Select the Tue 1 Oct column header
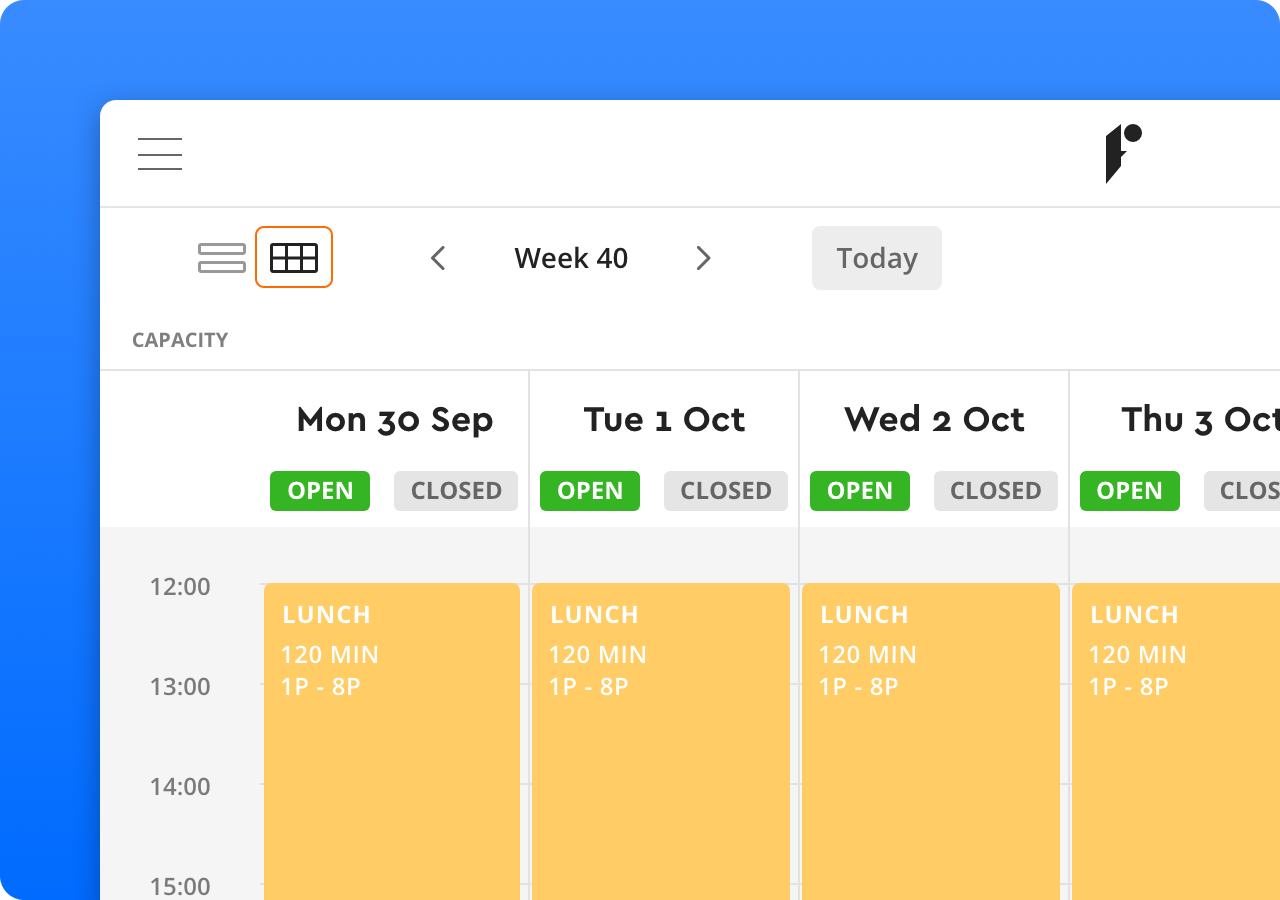The width and height of the screenshot is (1280, 900). [664, 420]
